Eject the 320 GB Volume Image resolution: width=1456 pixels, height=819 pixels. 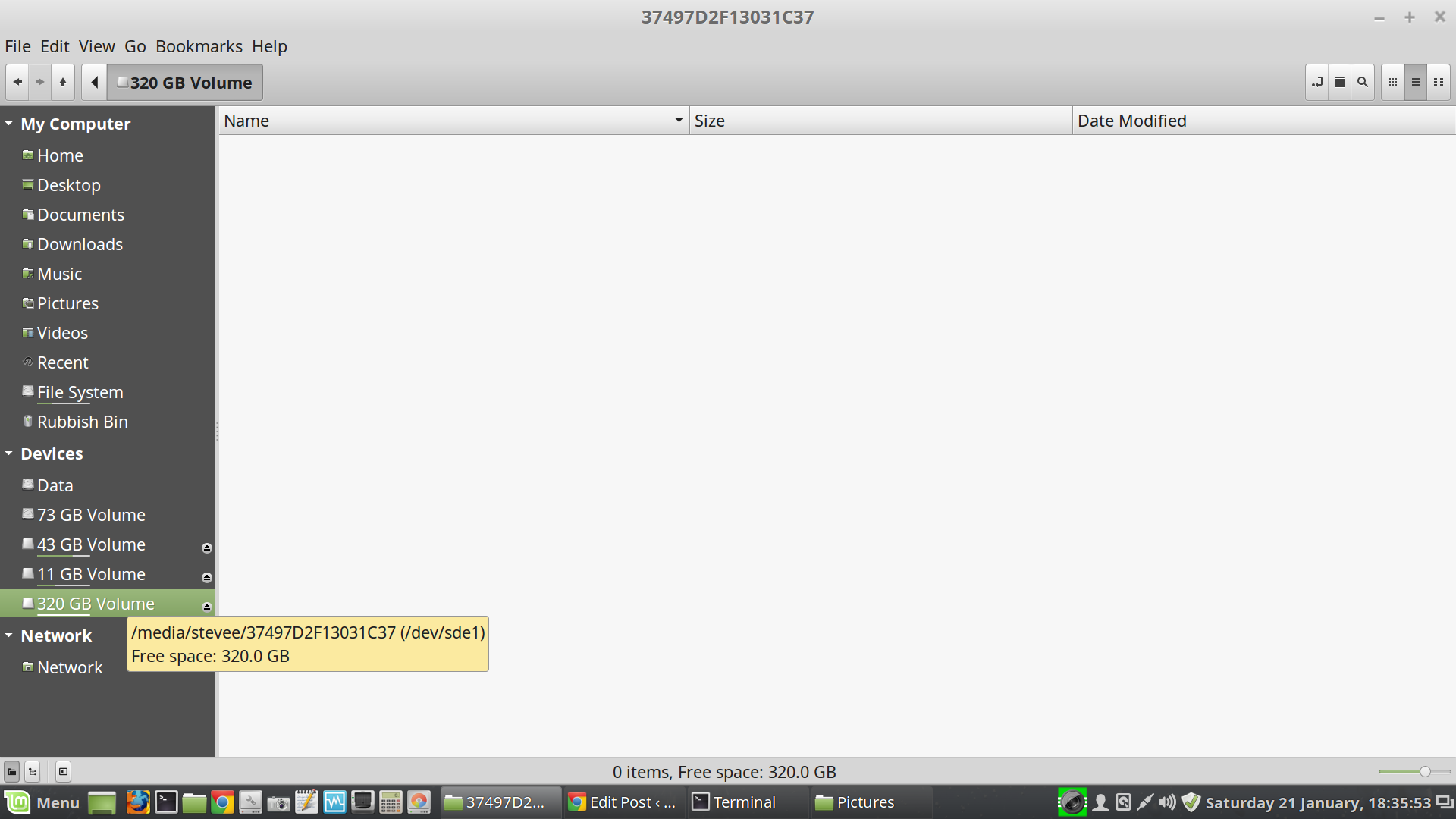[x=206, y=607]
